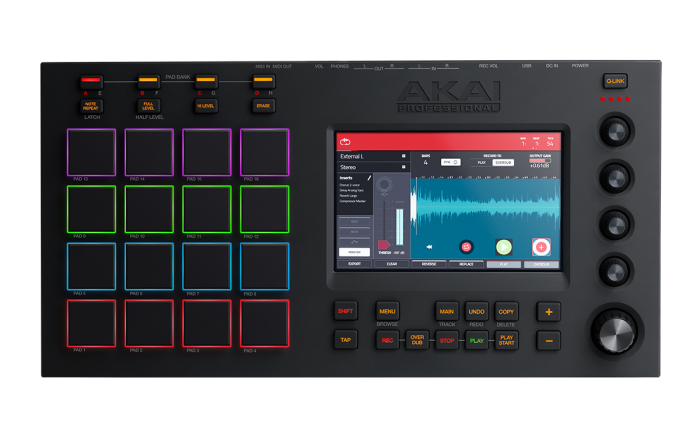Image resolution: width=700 pixels, height=438 pixels.
Task: Tap Export at screen bottom
Action: coord(354,264)
